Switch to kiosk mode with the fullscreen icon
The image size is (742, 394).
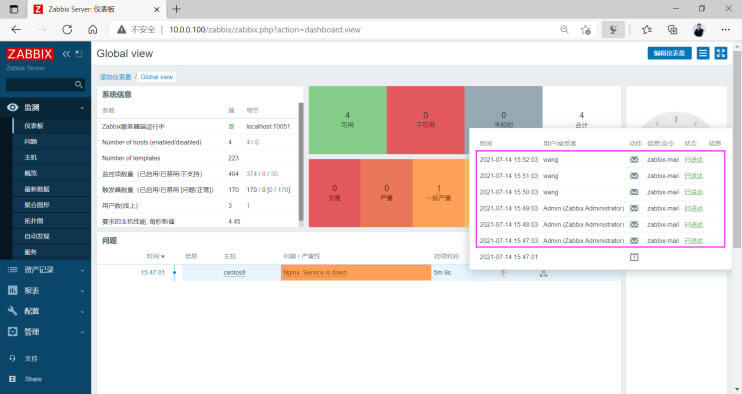coord(721,53)
